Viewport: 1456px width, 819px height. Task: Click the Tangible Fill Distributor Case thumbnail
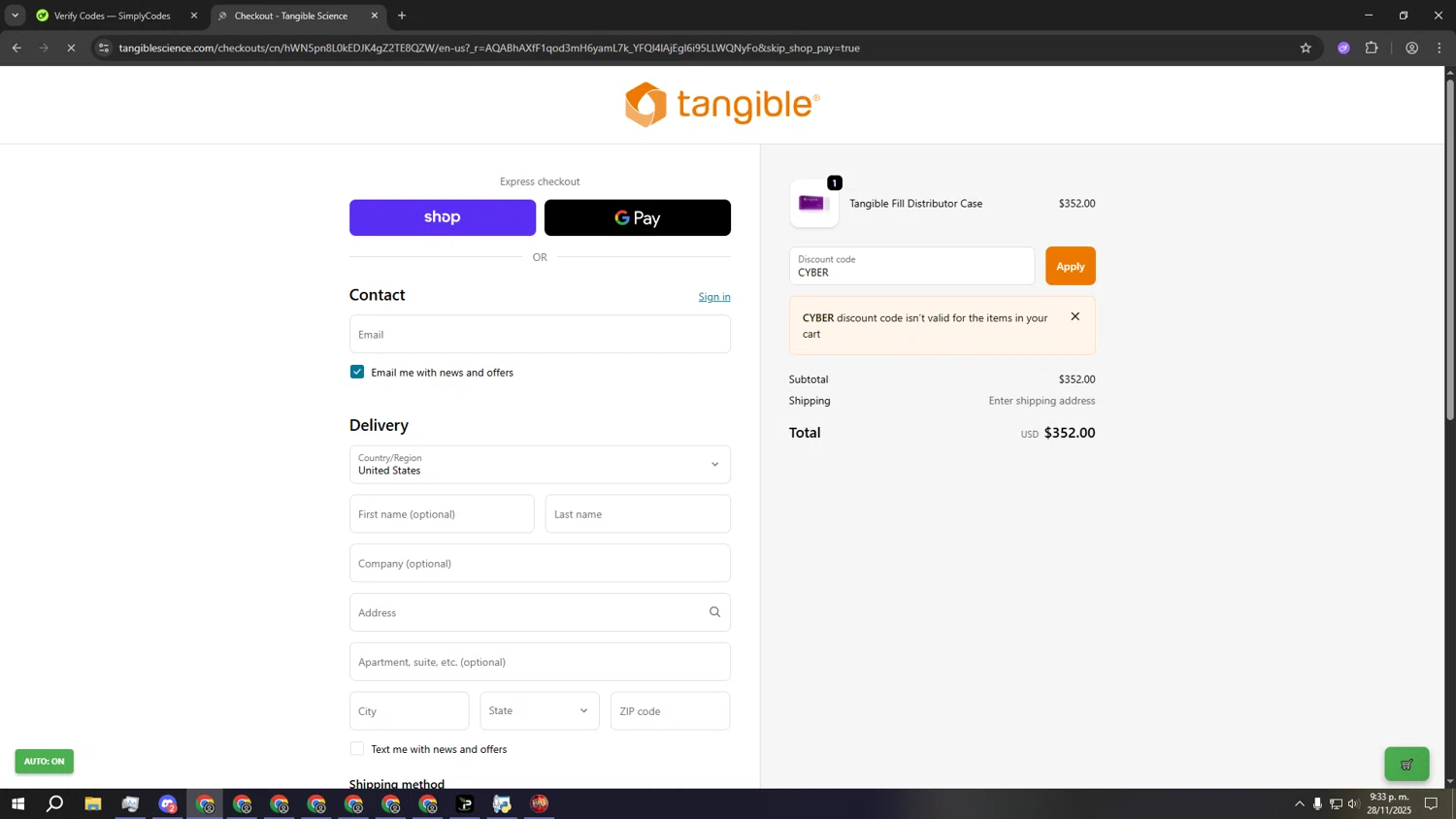(x=813, y=203)
